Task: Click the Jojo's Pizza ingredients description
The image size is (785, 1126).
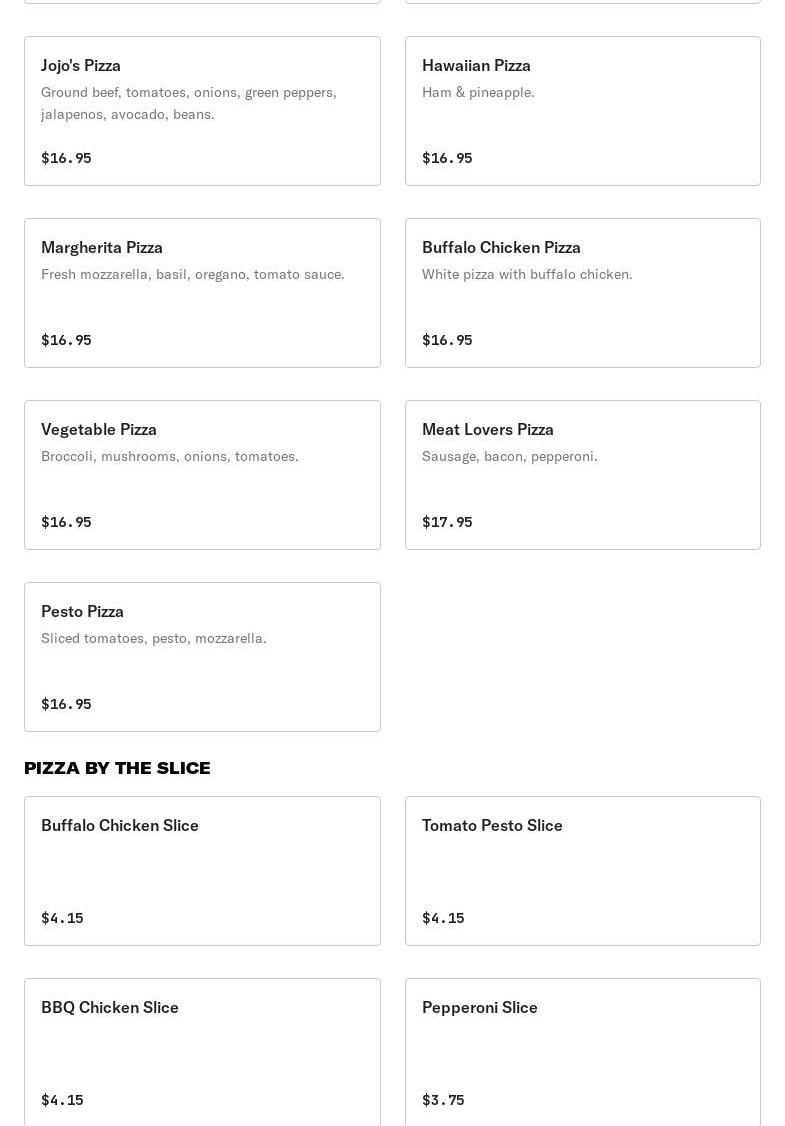Action: [189, 103]
